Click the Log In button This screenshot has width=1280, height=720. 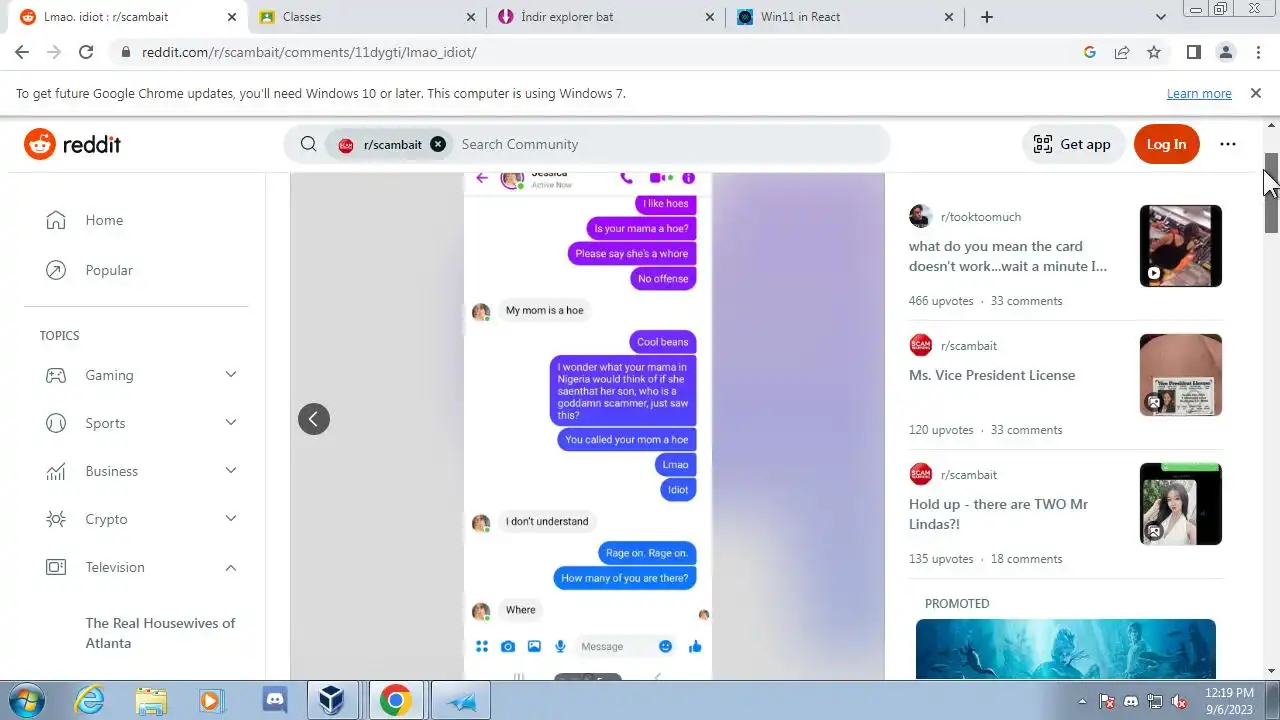(x=1166, y=144)
